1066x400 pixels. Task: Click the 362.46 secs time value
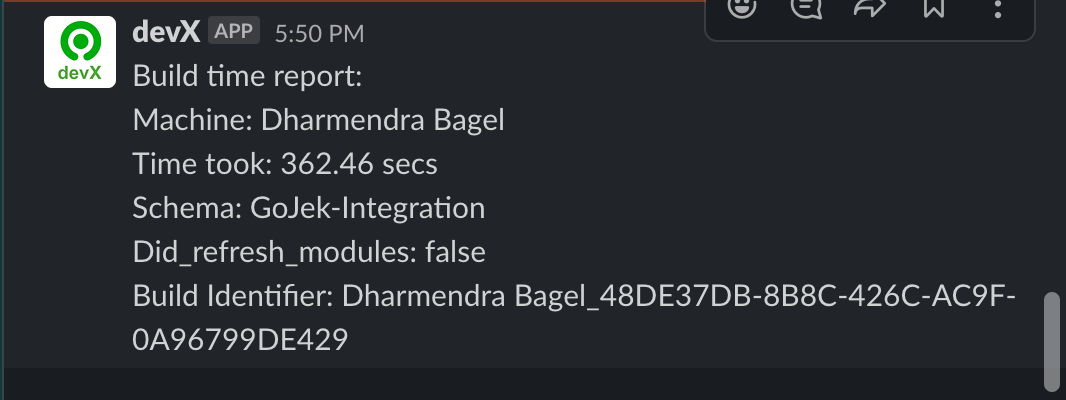(359, 164)
